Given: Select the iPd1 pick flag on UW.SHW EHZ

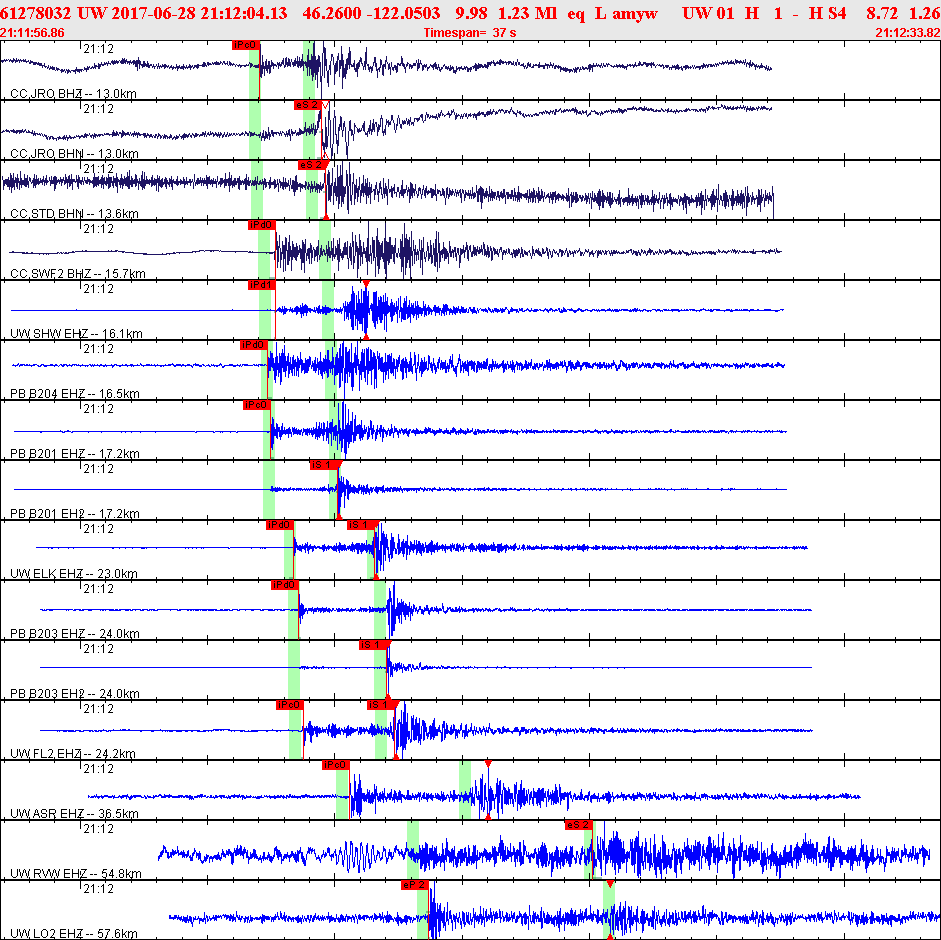Looking at the screenshot, I should coord(261,285).
